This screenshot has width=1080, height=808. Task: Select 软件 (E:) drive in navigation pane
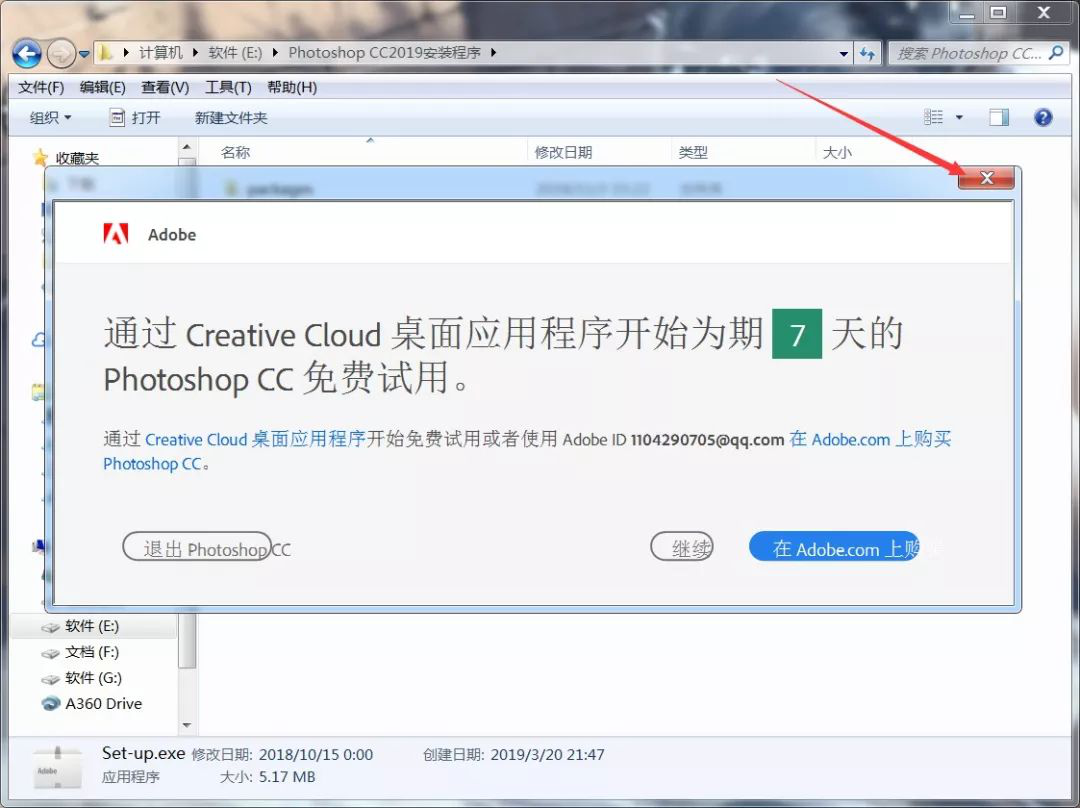pos(92,626)
